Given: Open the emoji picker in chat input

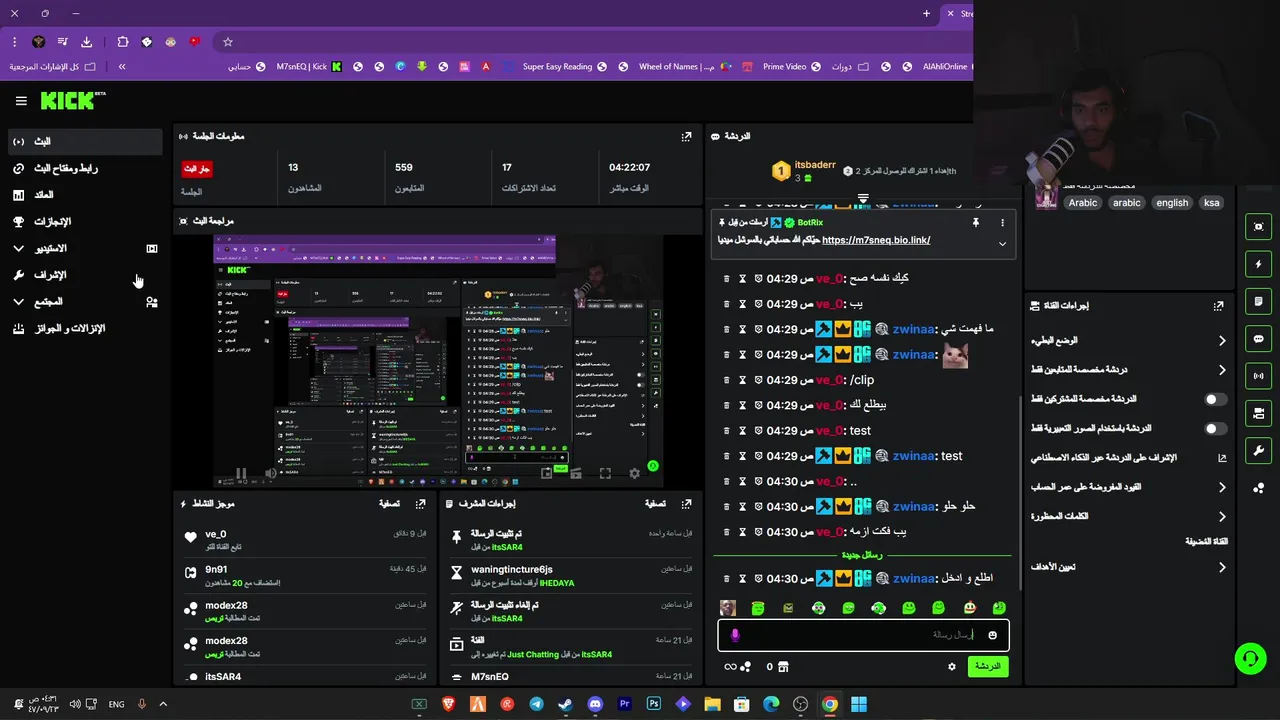Looking at the screenshot, I should click(x=992, y=635).
